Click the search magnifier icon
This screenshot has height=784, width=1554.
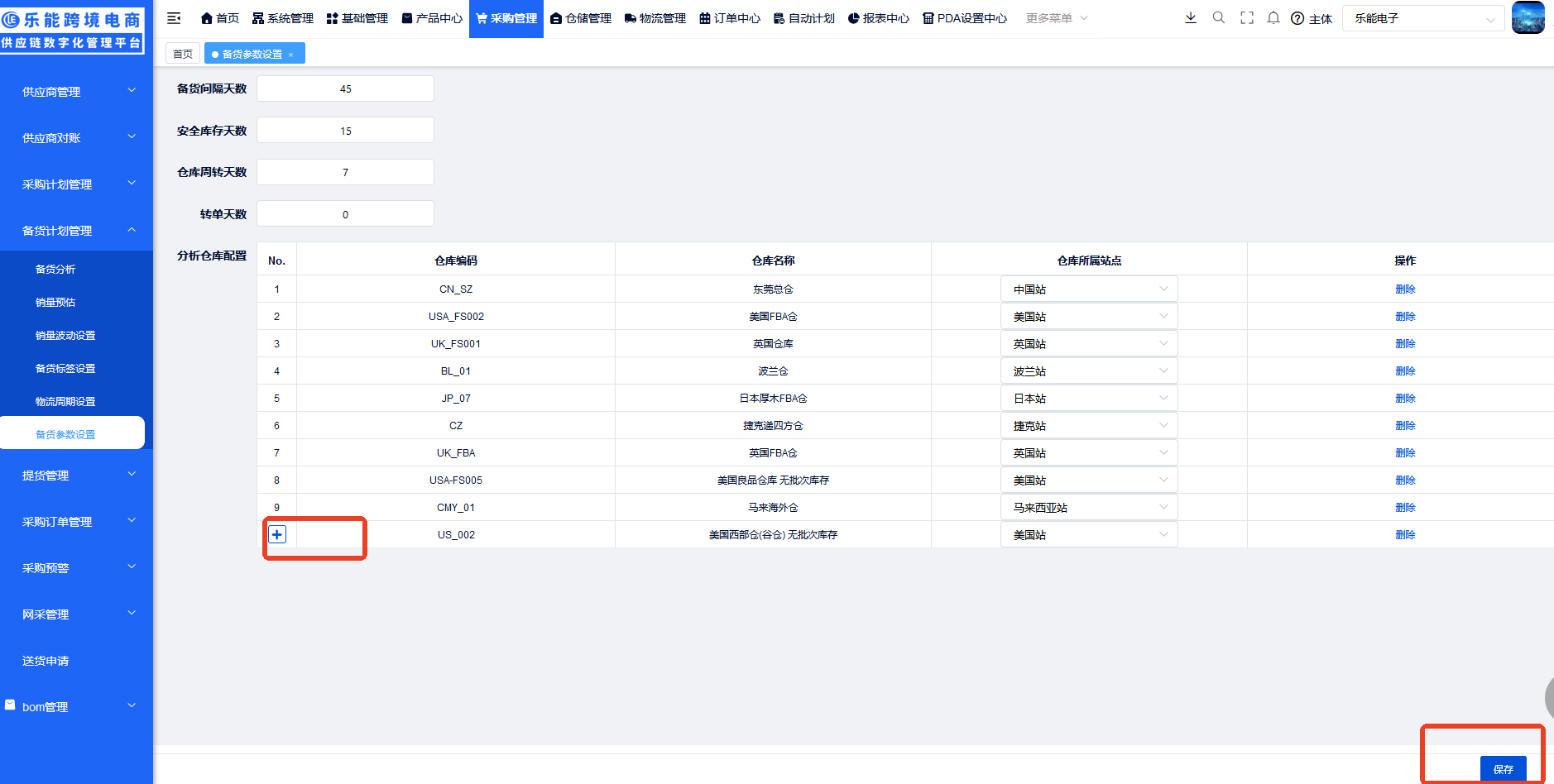click(x=1218, y=17)
